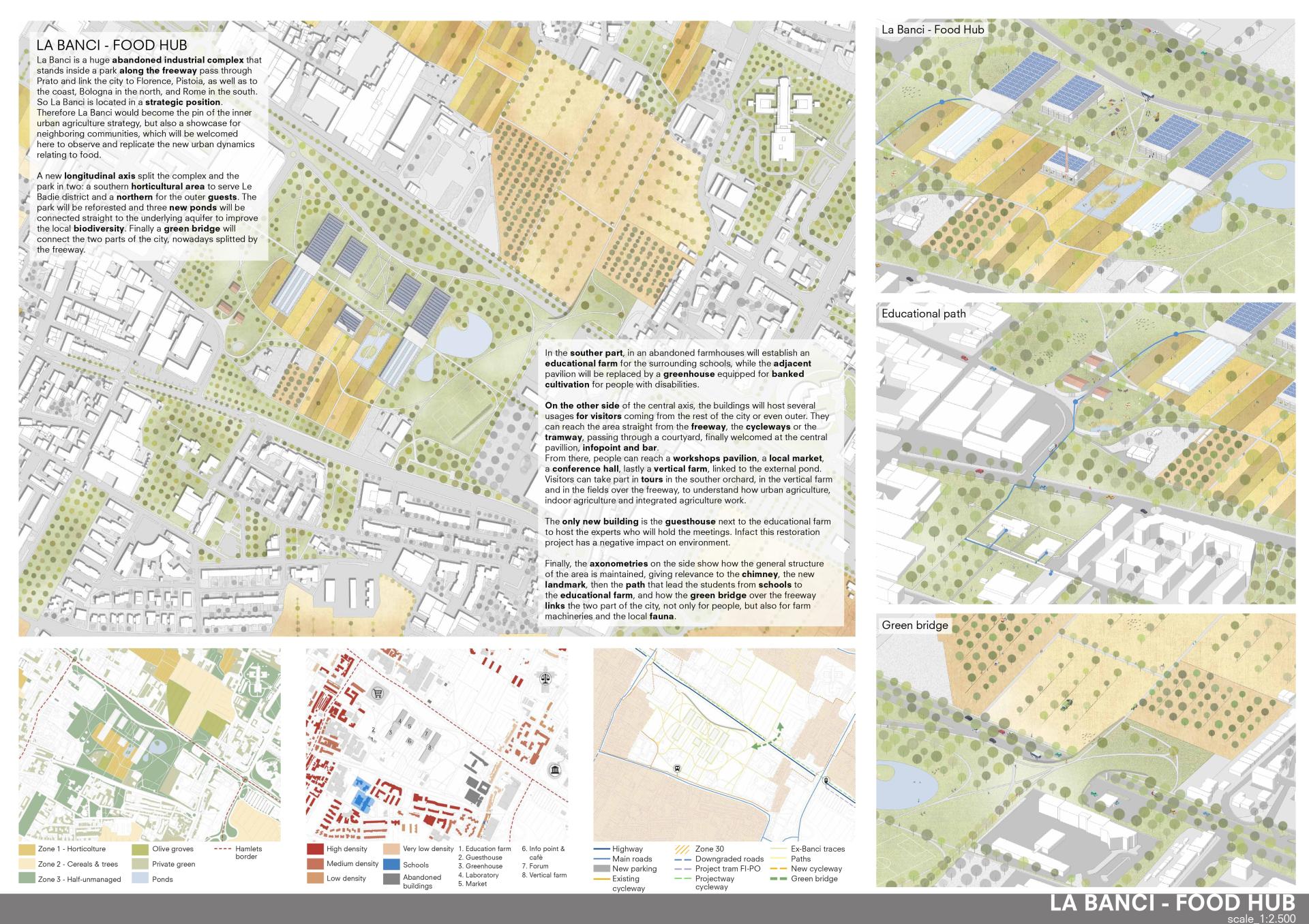
Task: Click the Abandoned buildings gray swatch
Action: coord(391,879)
